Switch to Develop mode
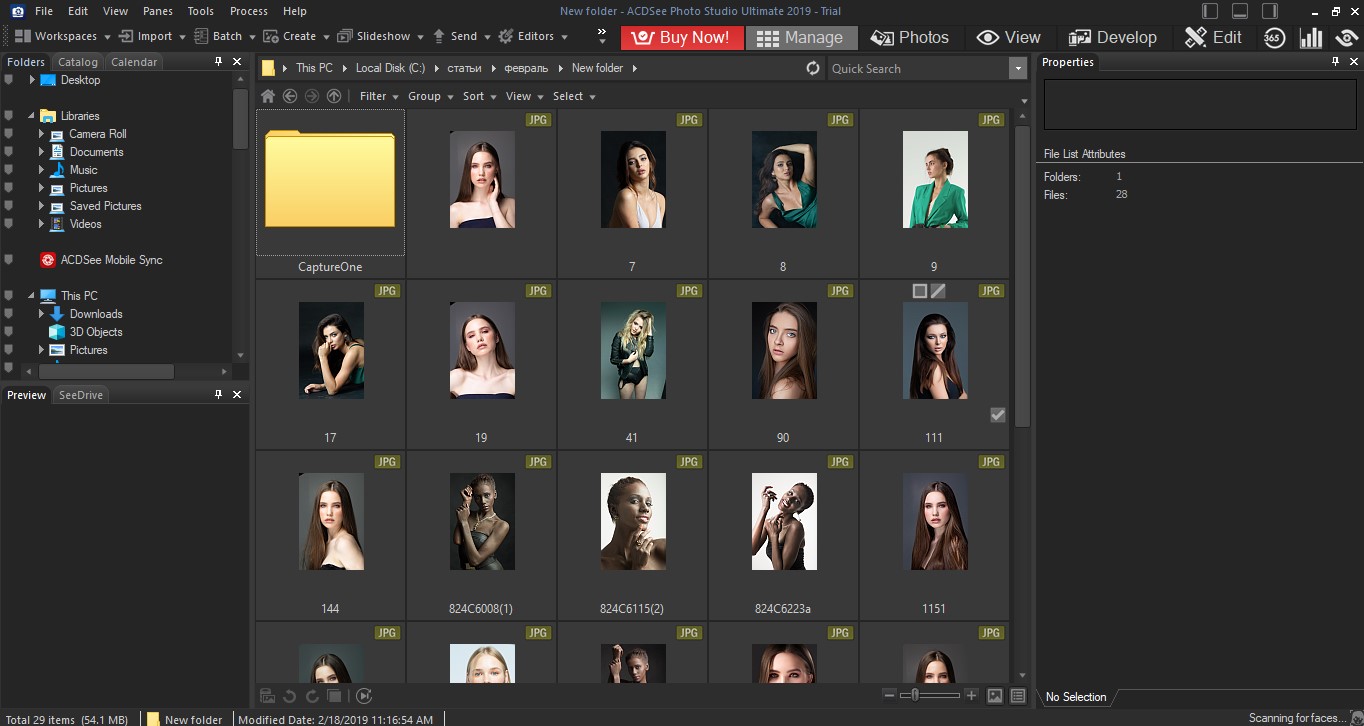 [x=1113, y=37]
